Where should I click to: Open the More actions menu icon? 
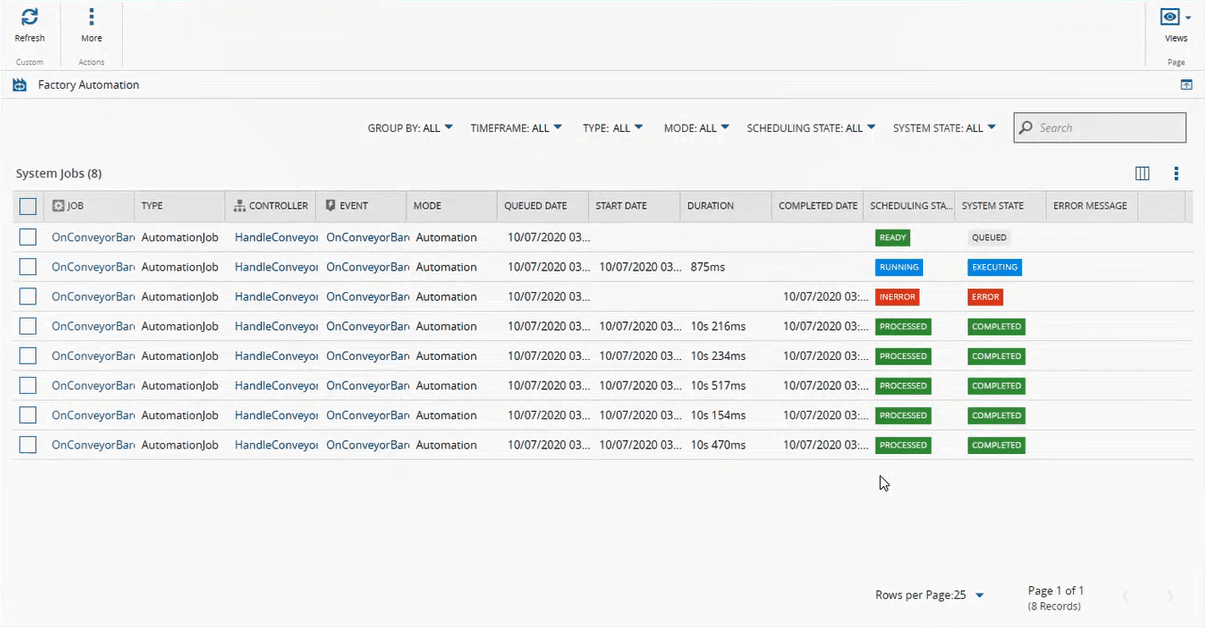(91, 18)
